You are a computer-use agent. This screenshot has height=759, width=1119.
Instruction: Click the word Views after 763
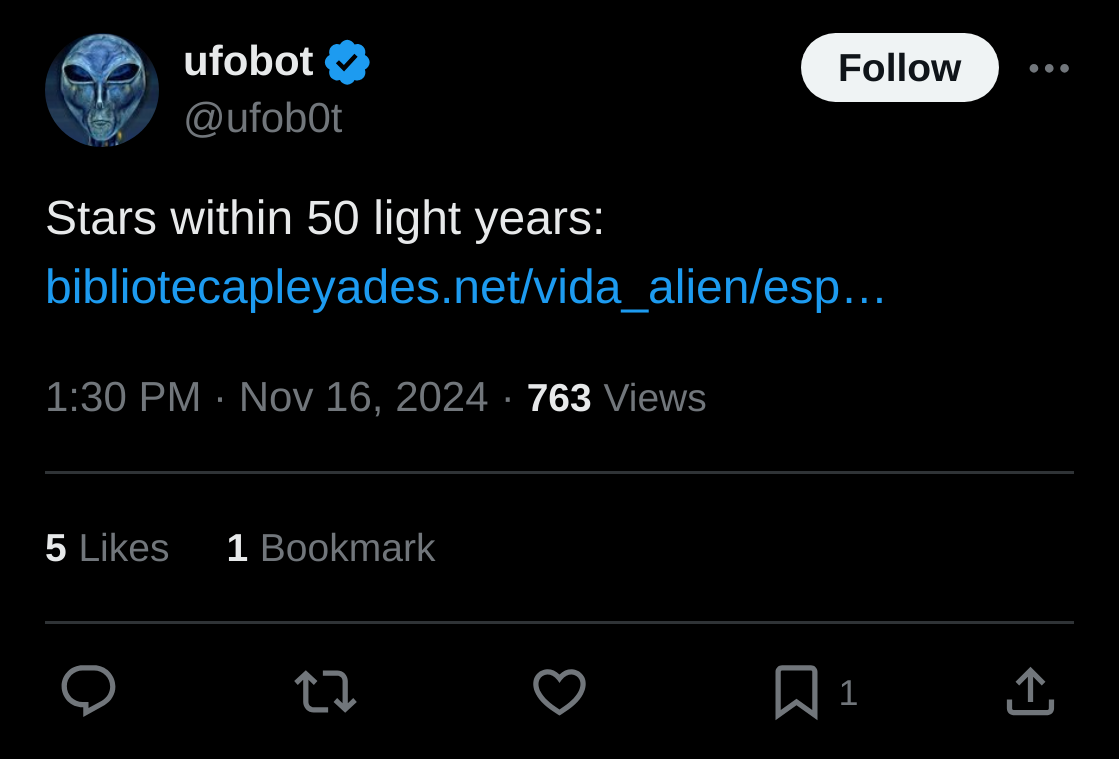pyautogui.click(x=654, y=398)
